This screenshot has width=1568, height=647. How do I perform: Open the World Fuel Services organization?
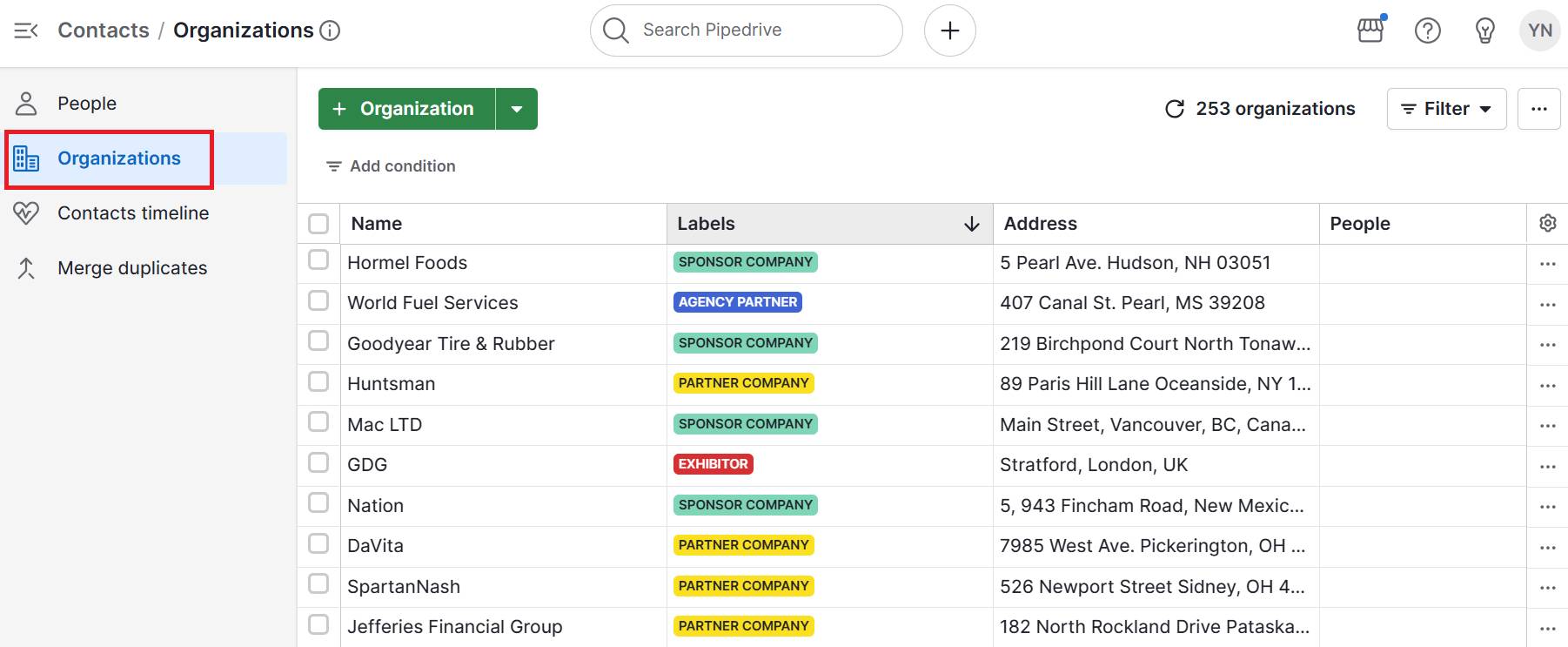tap(432, 303)
